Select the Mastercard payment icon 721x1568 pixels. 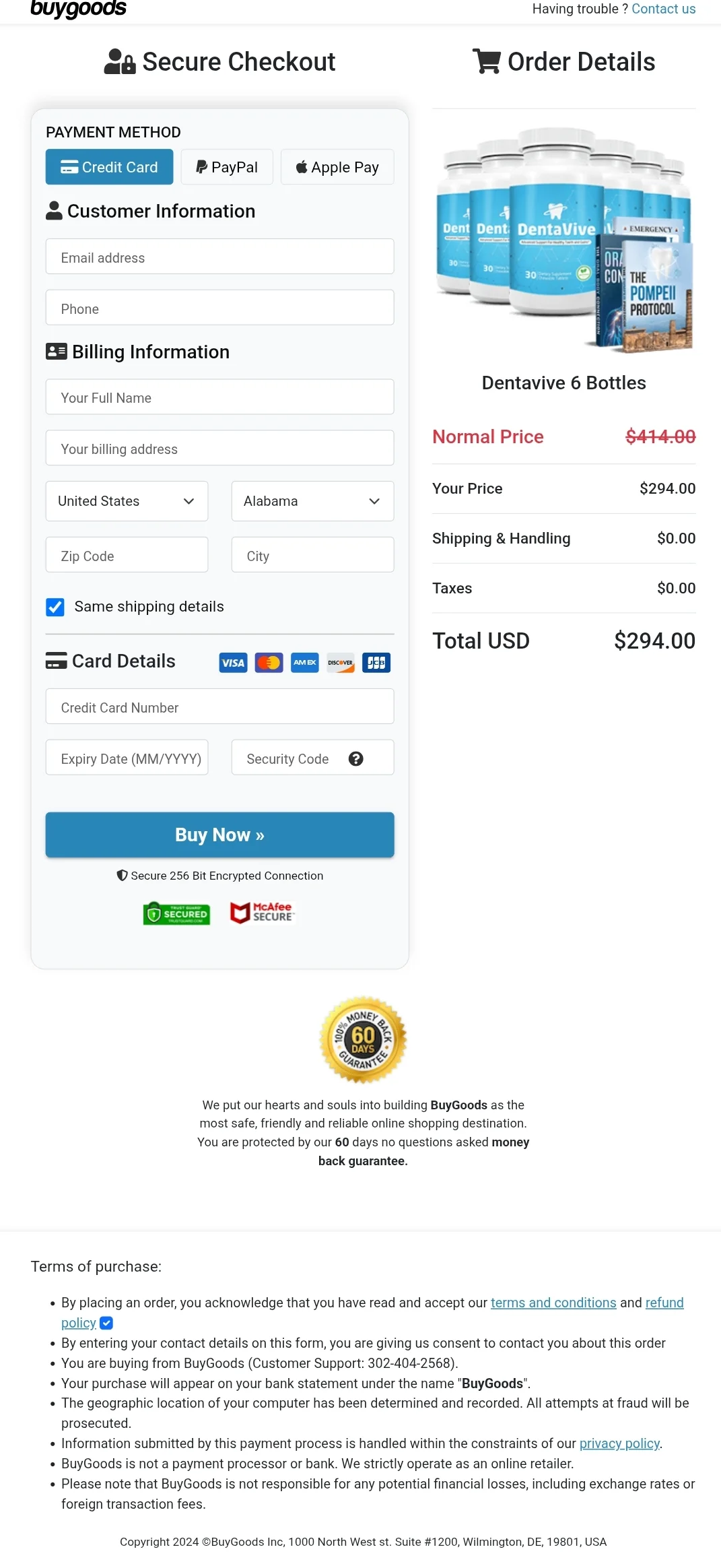269,662
